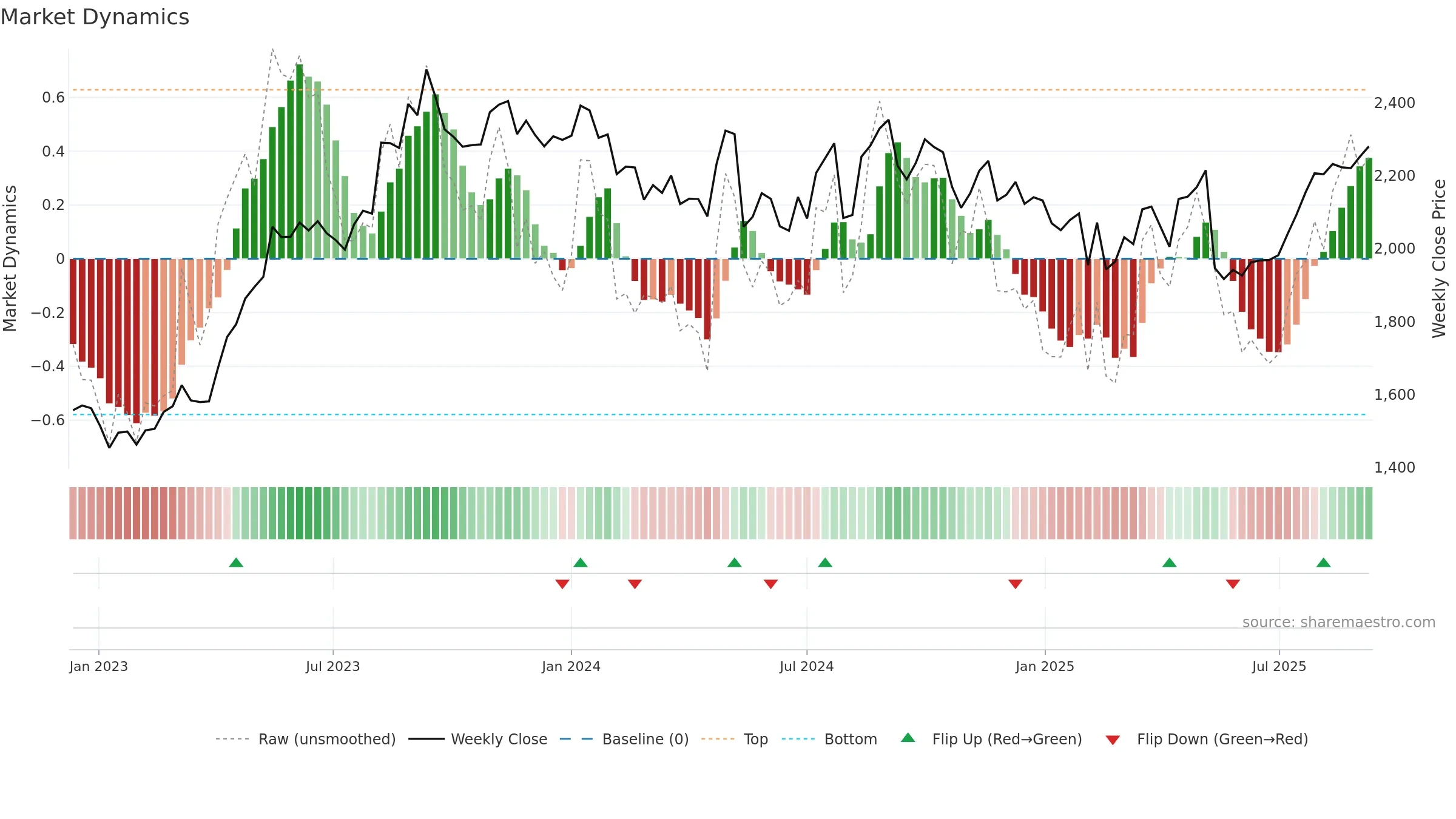Click the Jul 2023 x-axis label
The width and height of the screenshot is (1456, 819).
(333, 666)
